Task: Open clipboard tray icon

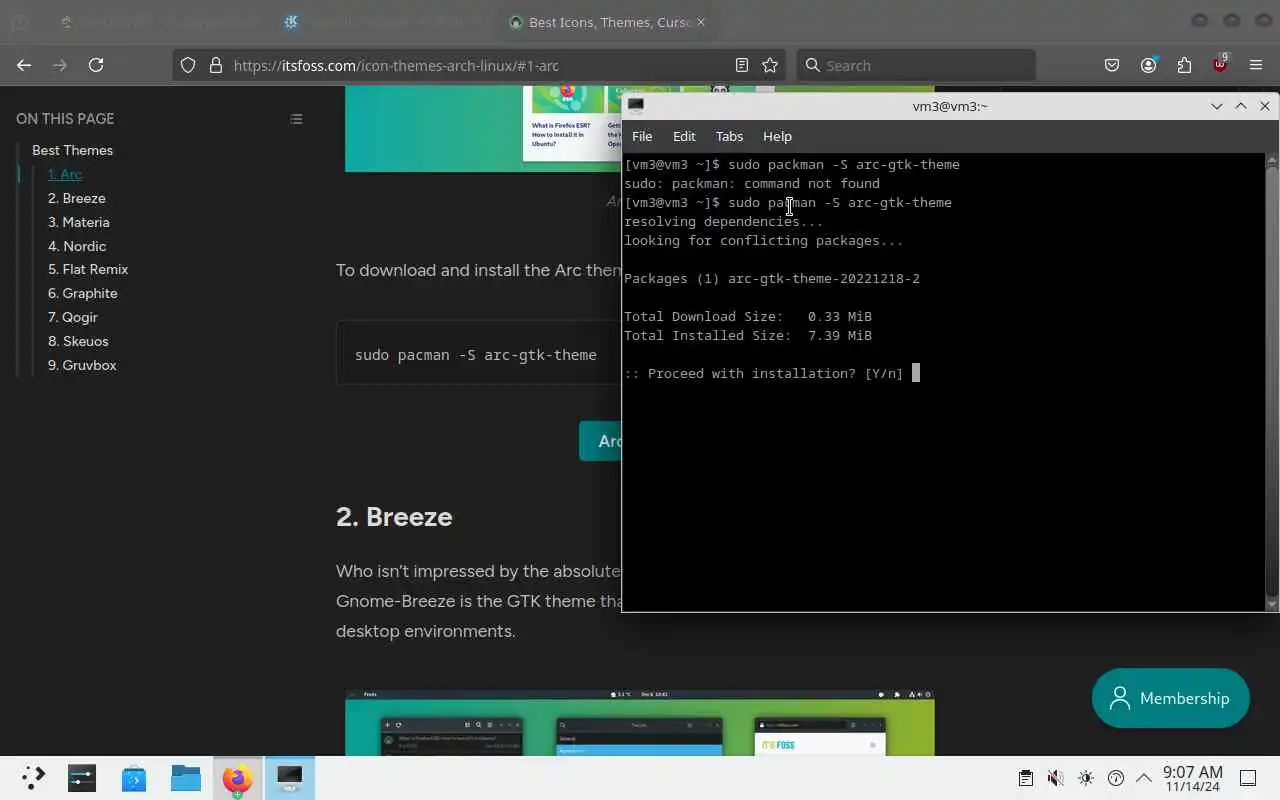Action: (1025, 778)
